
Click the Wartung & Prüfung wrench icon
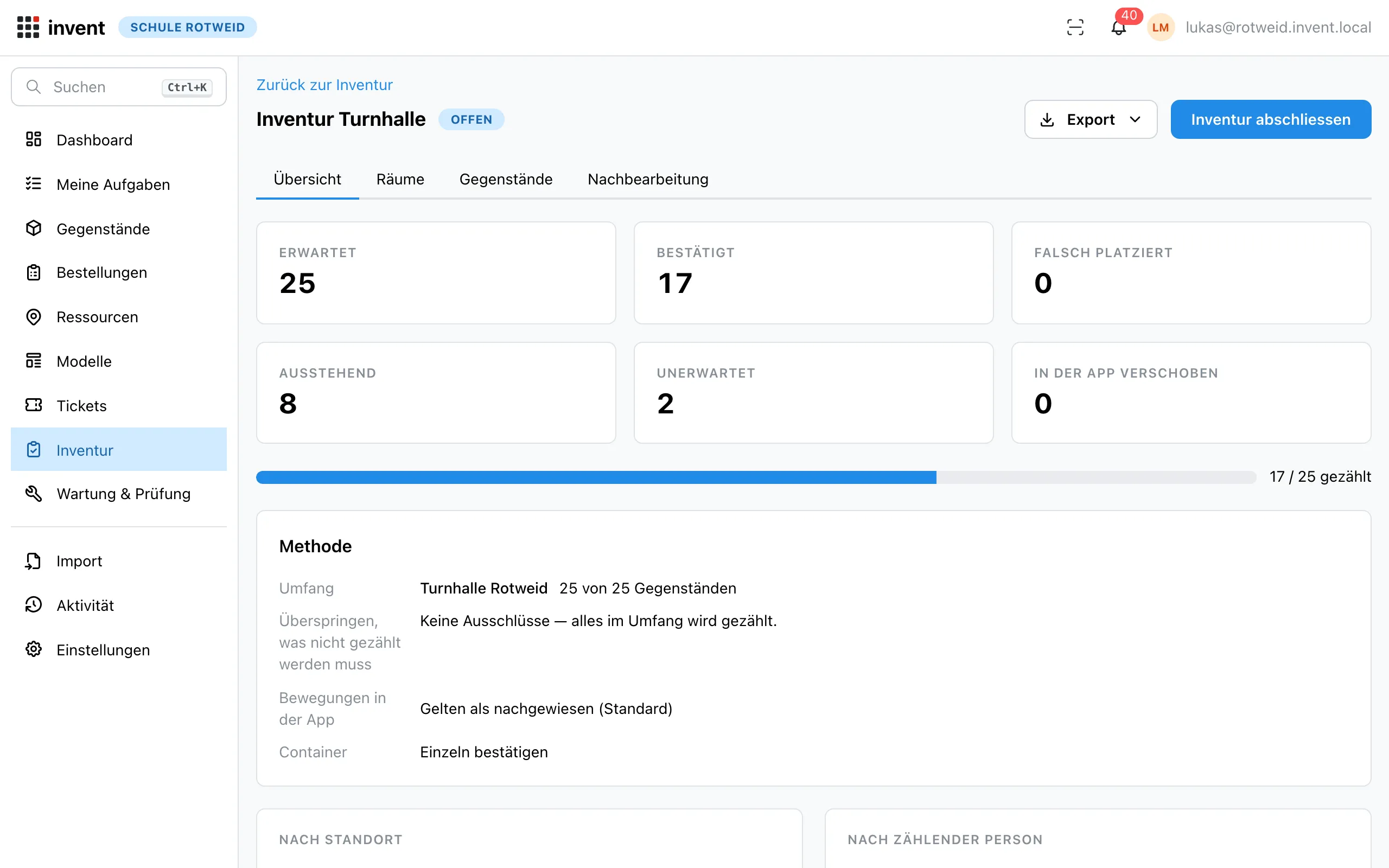coord(33,493)
